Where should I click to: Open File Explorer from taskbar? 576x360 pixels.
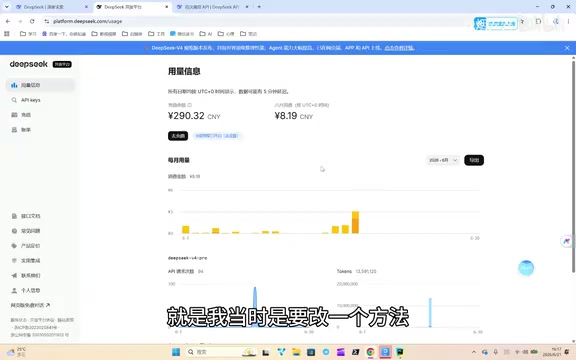296,352
